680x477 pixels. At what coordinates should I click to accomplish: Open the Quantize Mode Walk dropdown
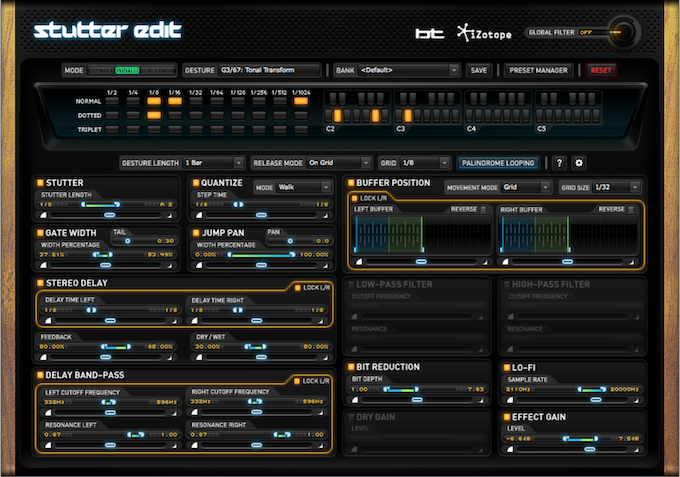(304, 187)
